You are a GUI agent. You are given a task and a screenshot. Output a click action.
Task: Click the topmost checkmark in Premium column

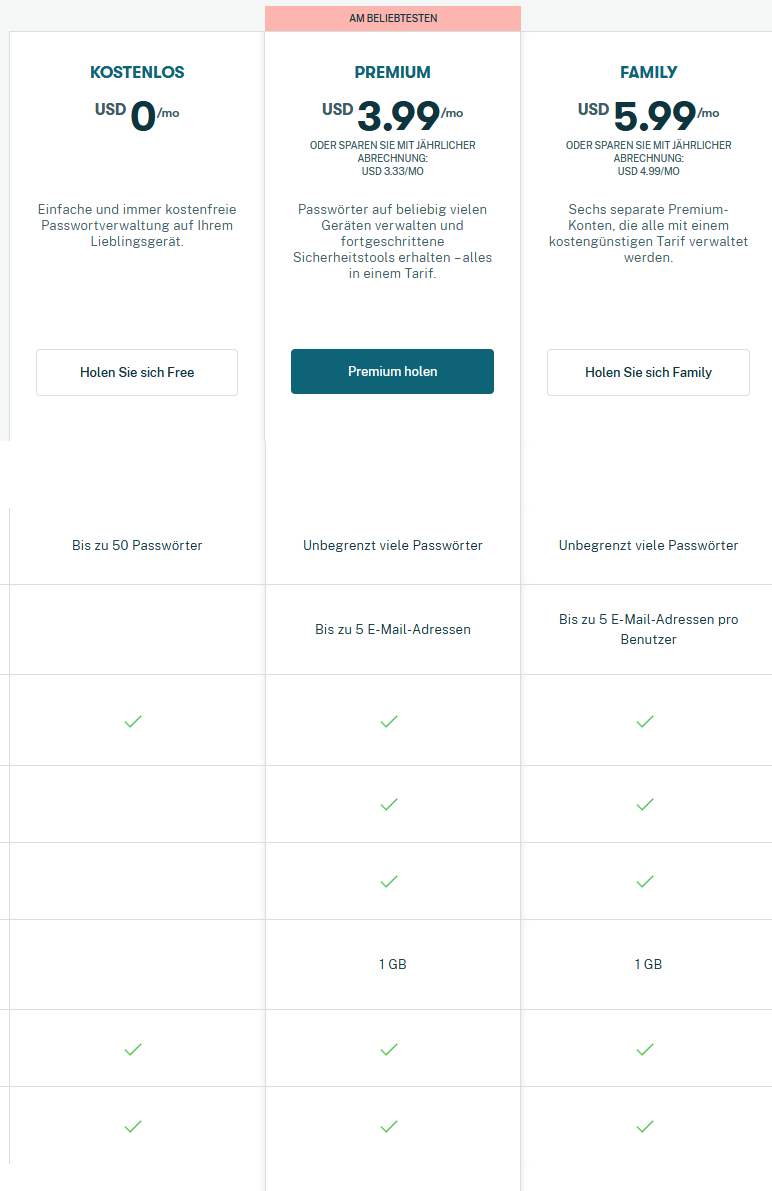coord(389,721)
